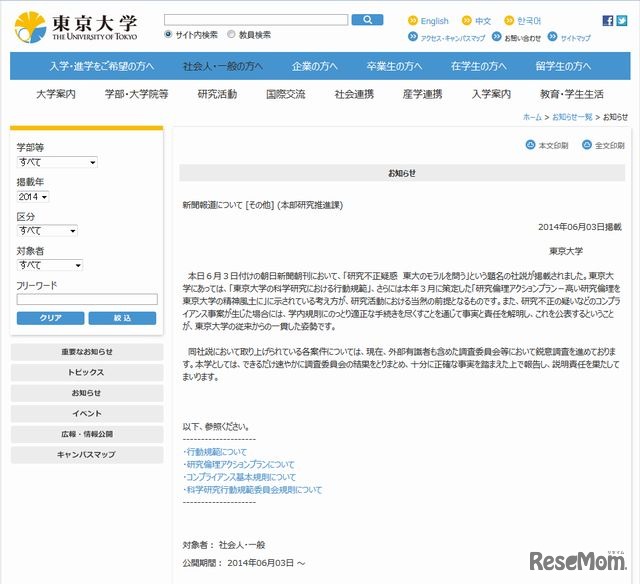Open キャンパスマップ sidebar item
The height and width of the screenshot is (584, 640).
[x=87, y=455]
